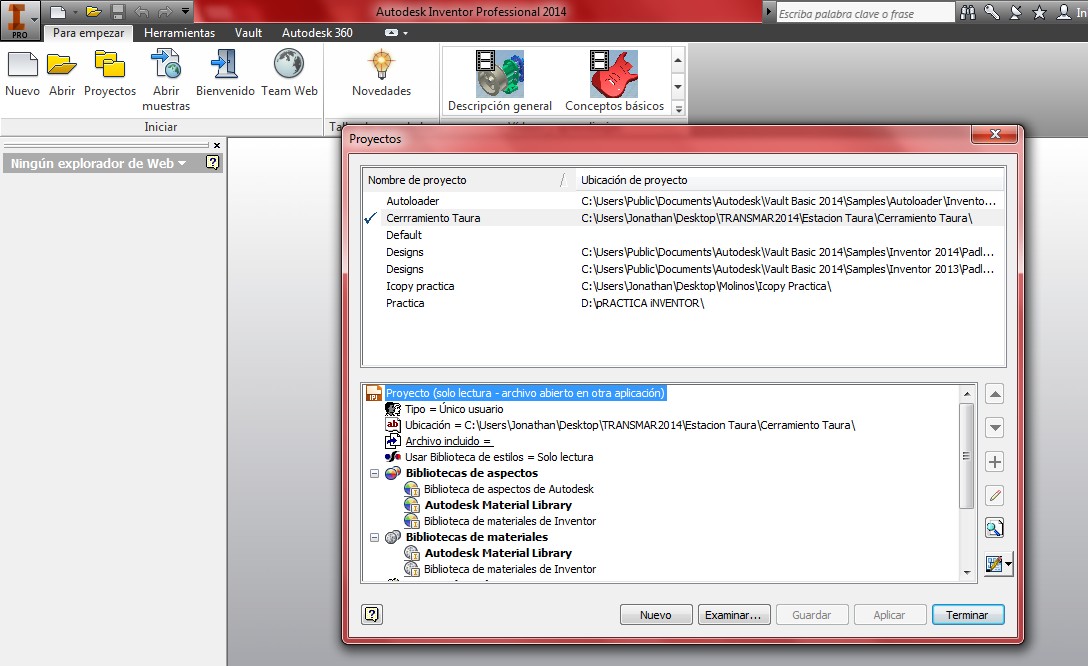
Task: Click the Terminar button
Action: coord(967,615)
